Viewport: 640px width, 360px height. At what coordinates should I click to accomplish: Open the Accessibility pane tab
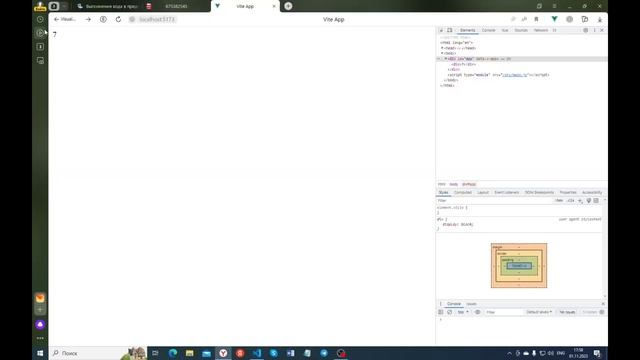point(592,192)
